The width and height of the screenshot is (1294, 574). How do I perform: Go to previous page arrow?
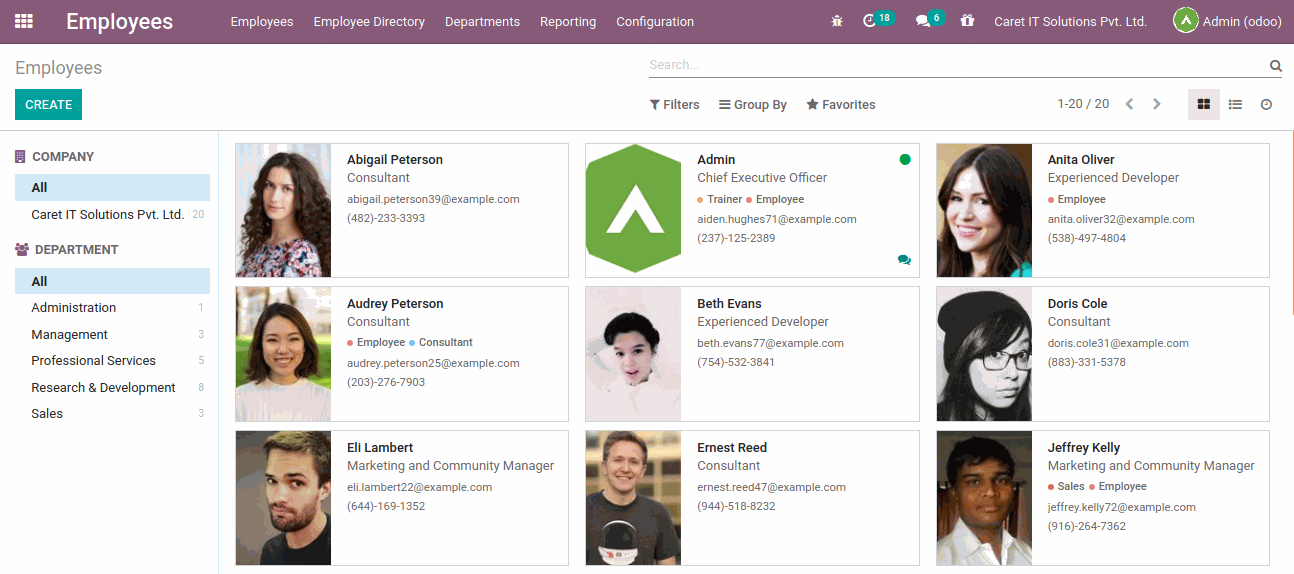tap(1129, 104)
